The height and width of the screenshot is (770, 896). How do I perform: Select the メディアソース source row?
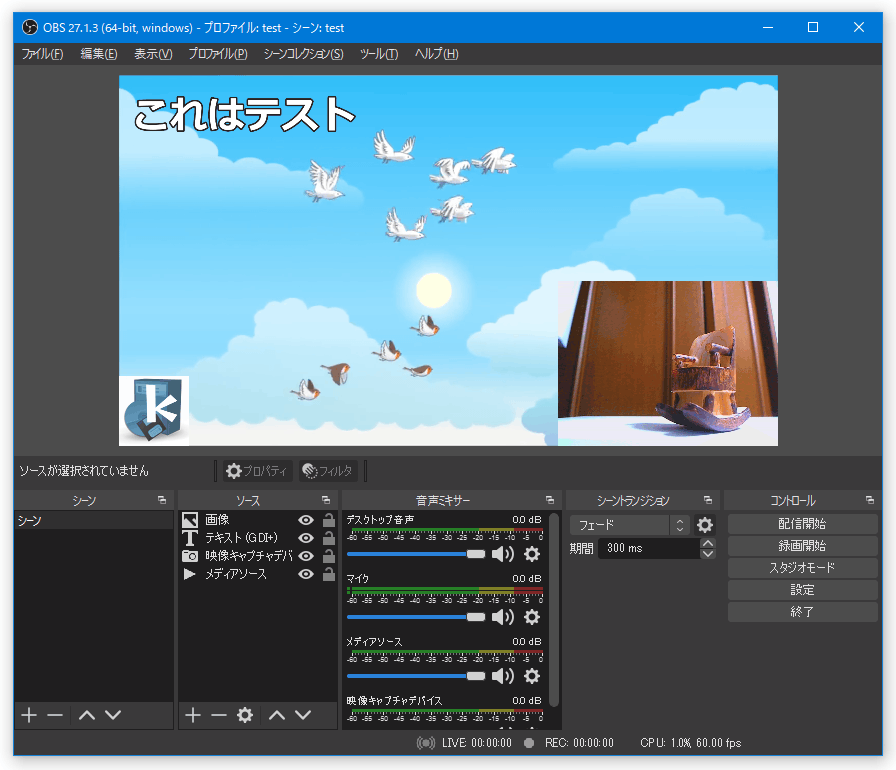click(258, 574)
